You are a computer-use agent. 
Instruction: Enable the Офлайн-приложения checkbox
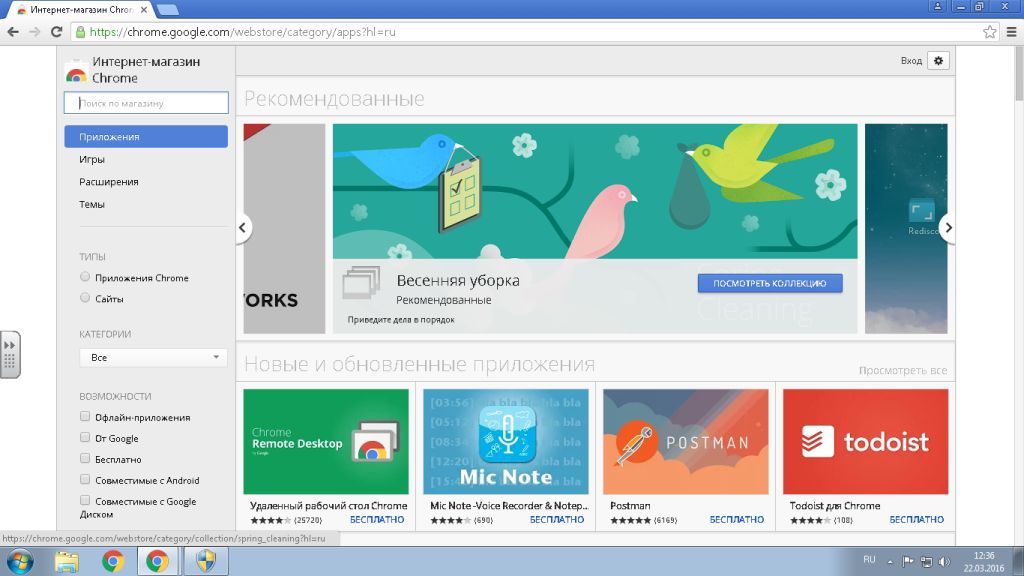(x=85, y=417)
